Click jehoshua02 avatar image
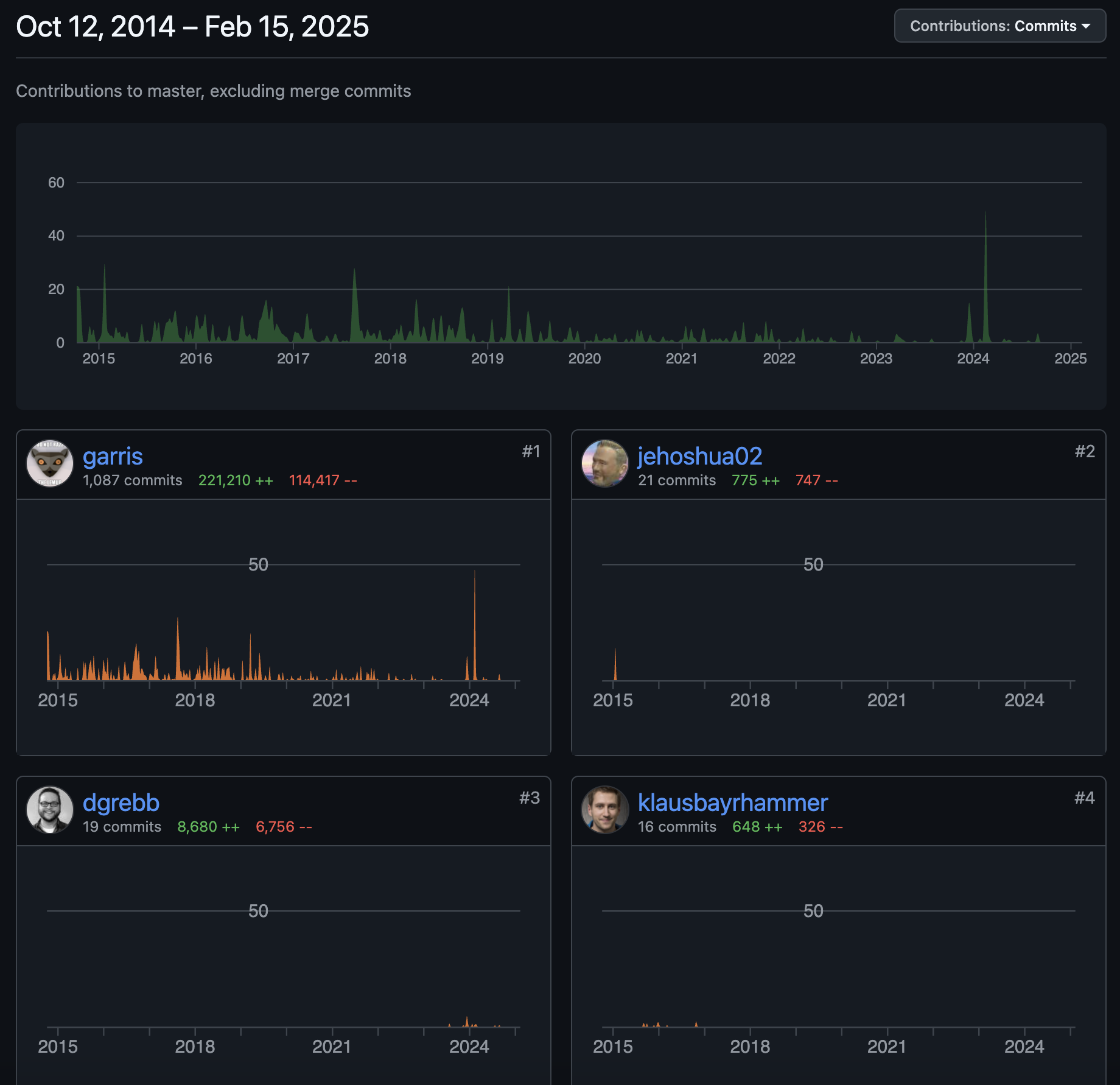The height and width of the screenshot is (1085, 1120). coord(605,464)
